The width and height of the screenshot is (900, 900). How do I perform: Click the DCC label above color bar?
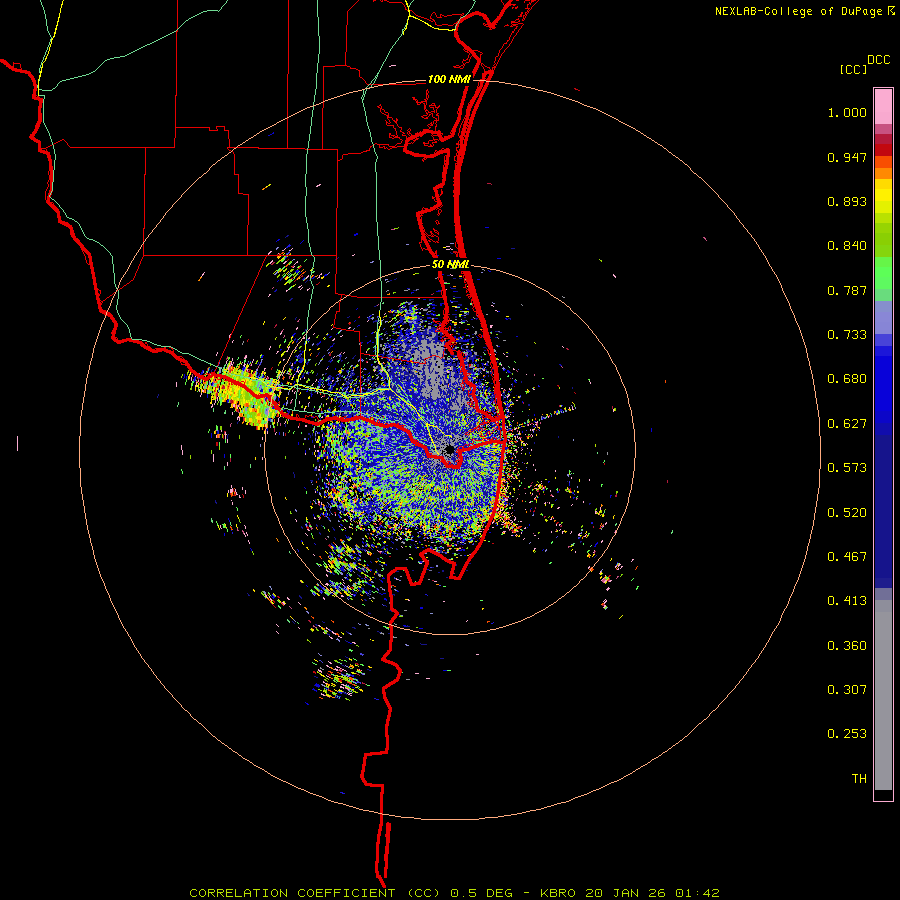point(878,60)
